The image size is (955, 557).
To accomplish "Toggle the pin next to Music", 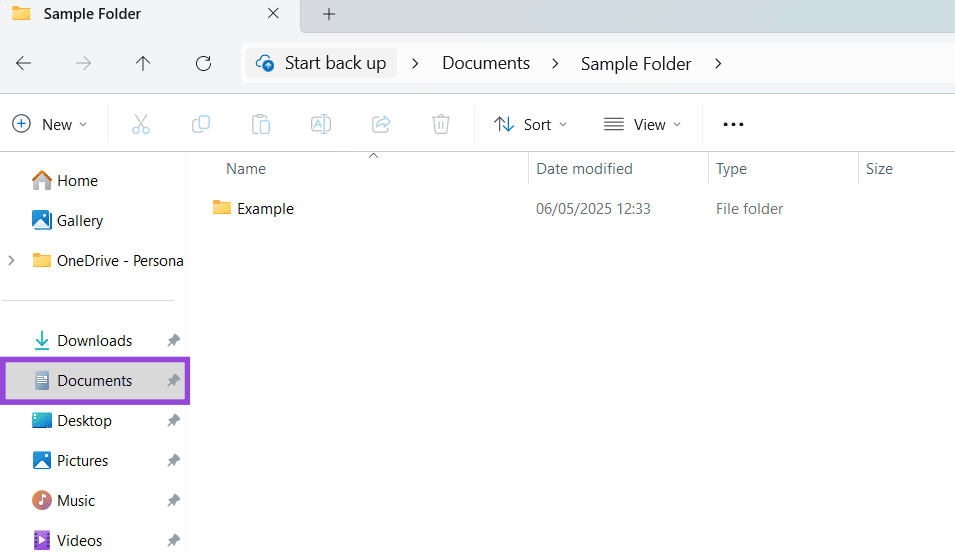I will 173,501.
